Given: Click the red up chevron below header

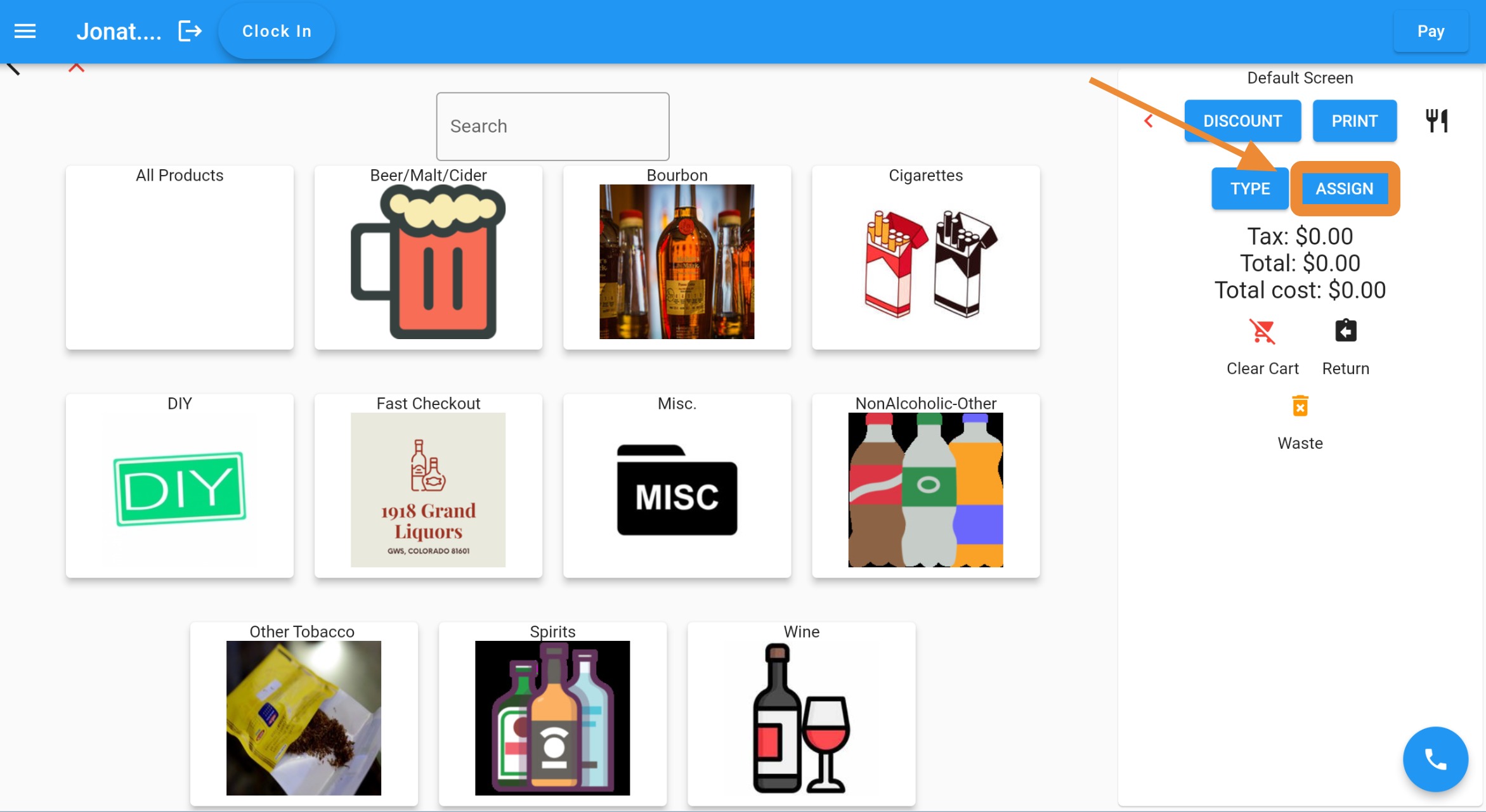Looking at the screenshot, I should pos(76,67).
